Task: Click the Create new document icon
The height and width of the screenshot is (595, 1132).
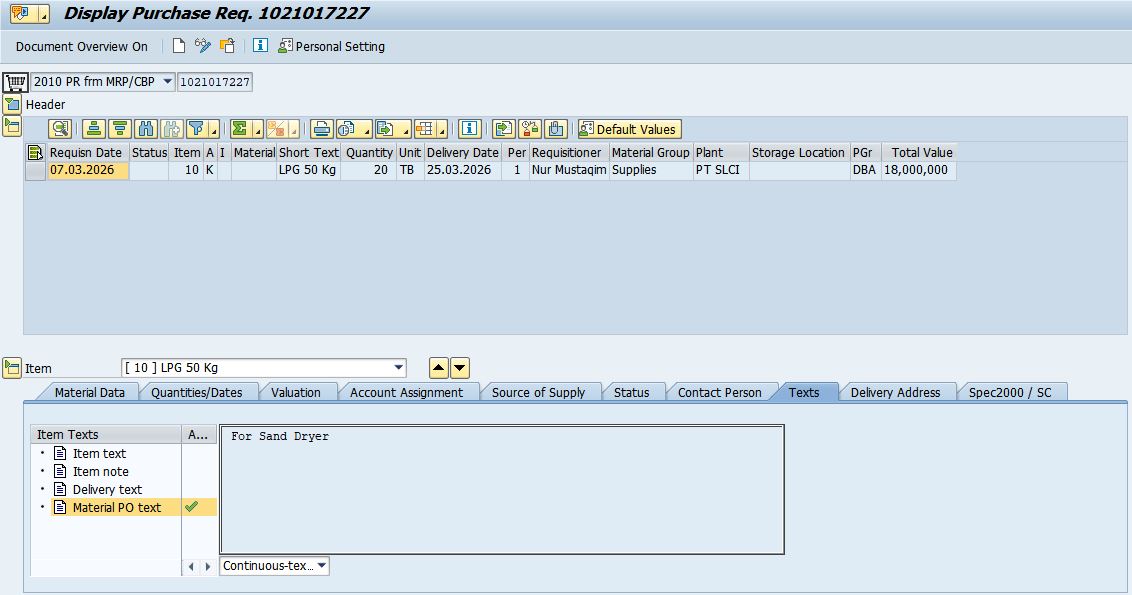Action: [x=179, y=46]
